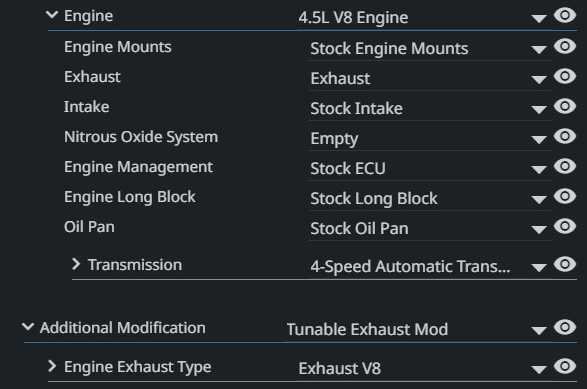Toggle Engine Long Block eye icon
This screenshot has height=389, width=587.
point(565,196)
